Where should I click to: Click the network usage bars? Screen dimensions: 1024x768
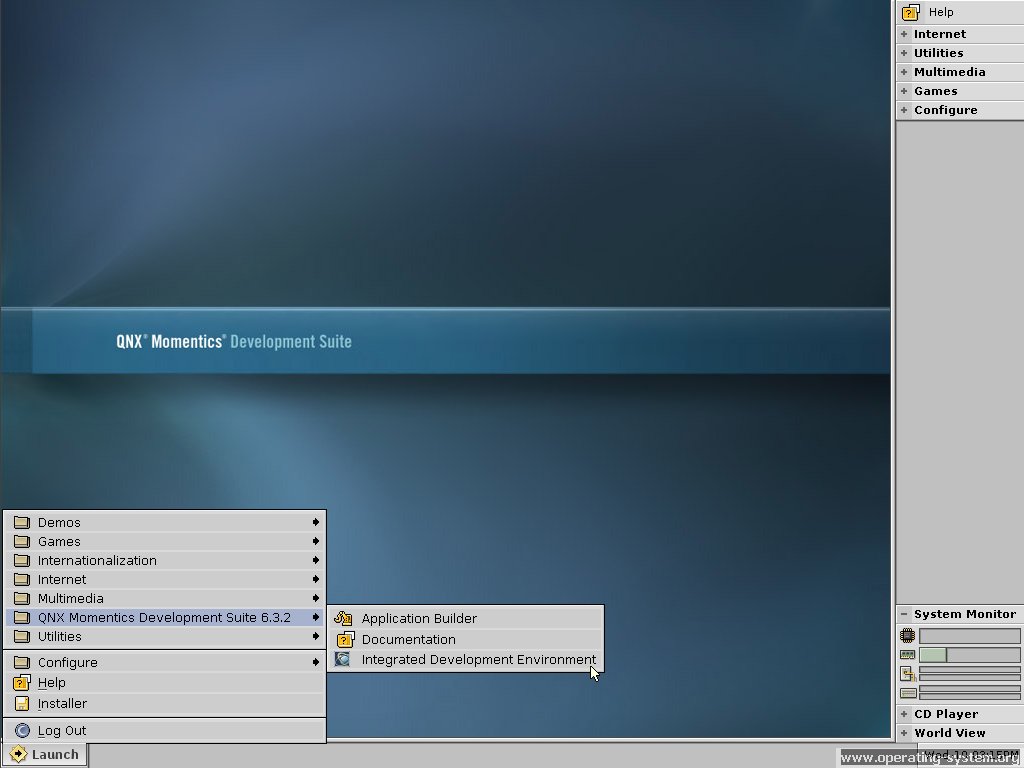coord(969,673)
